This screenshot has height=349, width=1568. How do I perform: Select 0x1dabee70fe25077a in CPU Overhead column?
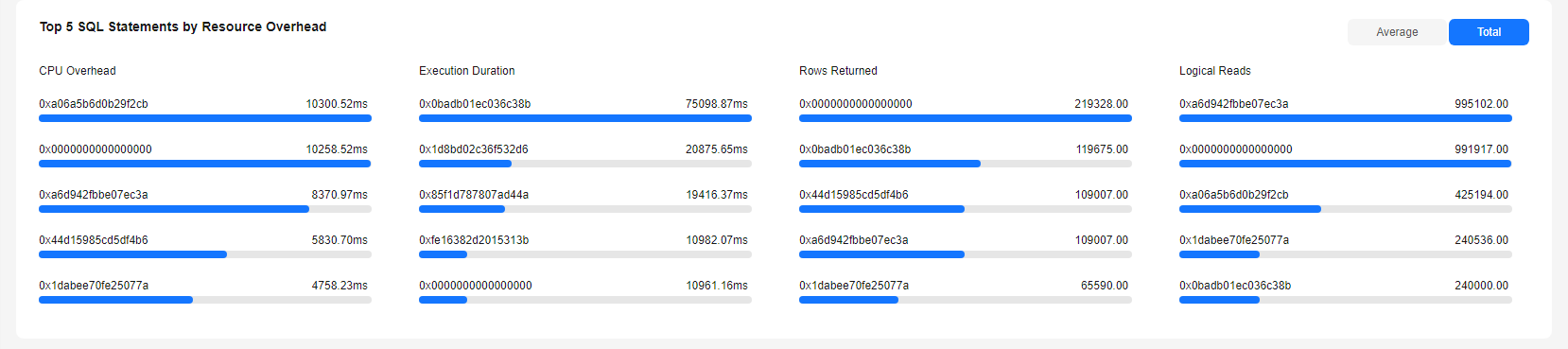[x=94, y=286]
